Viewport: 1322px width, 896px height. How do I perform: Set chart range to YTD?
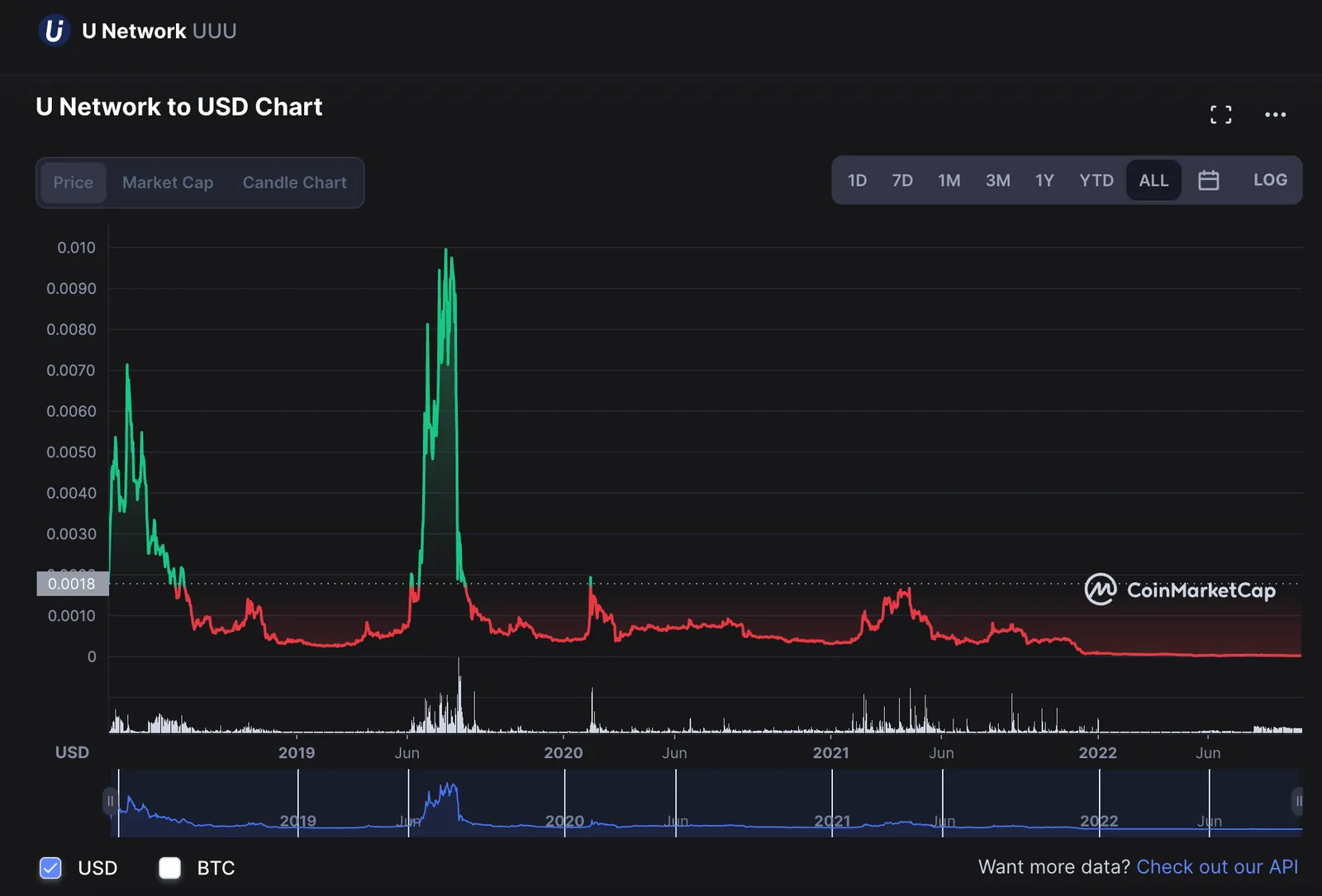[1096, 180]
